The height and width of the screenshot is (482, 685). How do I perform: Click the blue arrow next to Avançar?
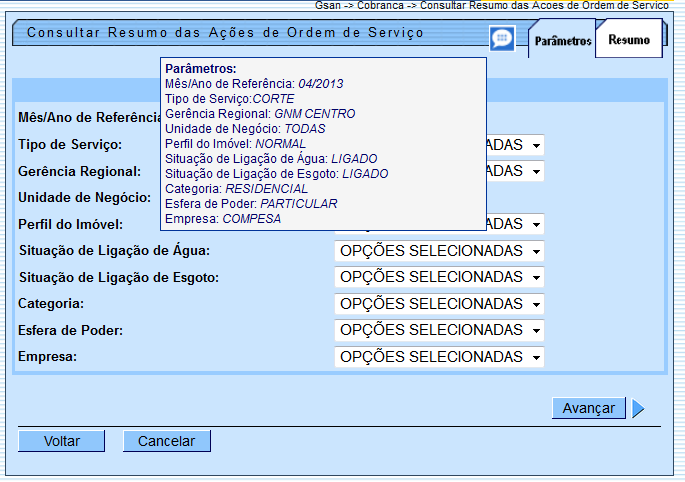point(638,408)
